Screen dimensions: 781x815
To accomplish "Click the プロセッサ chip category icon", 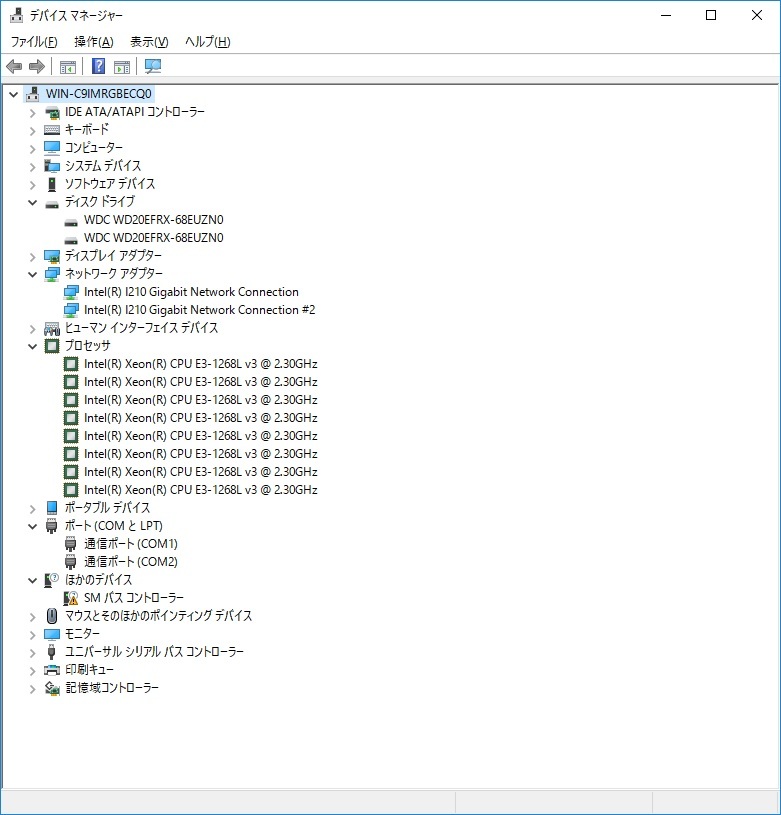I will [x=52, y=346].
